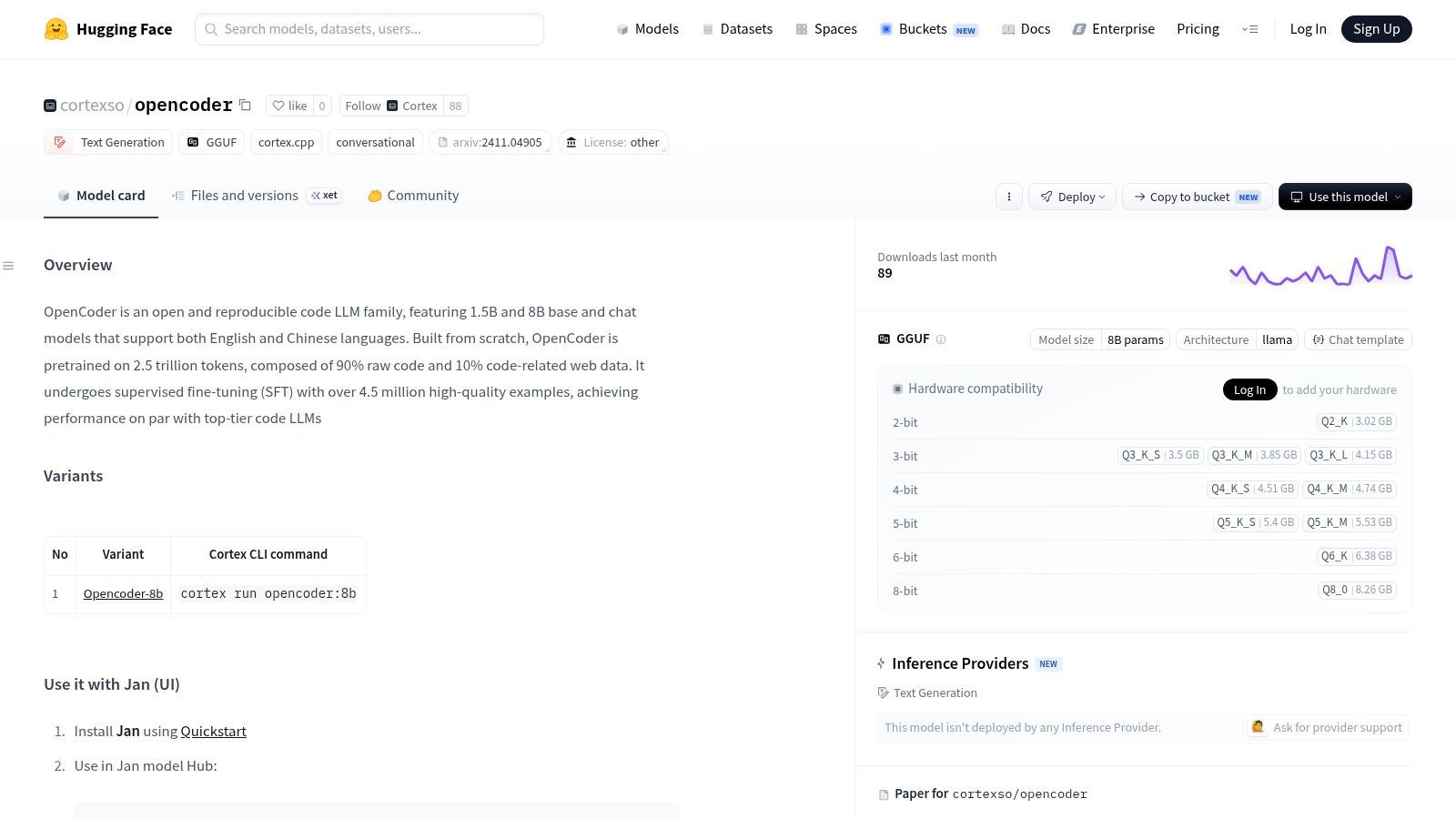Click the Hardware compatibility chip icon
This screenshot has width=1456, height=819.
coord(897,389)
